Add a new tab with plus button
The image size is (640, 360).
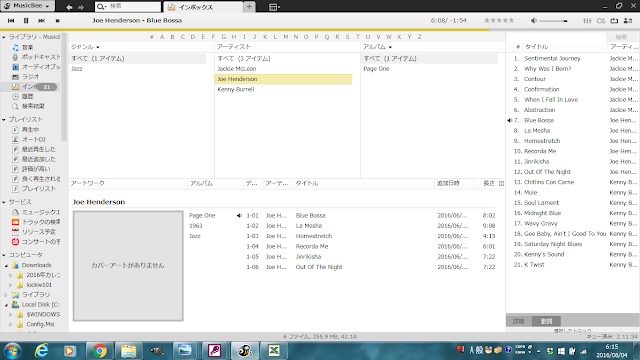pyautogui.click(x=249, y=7)
